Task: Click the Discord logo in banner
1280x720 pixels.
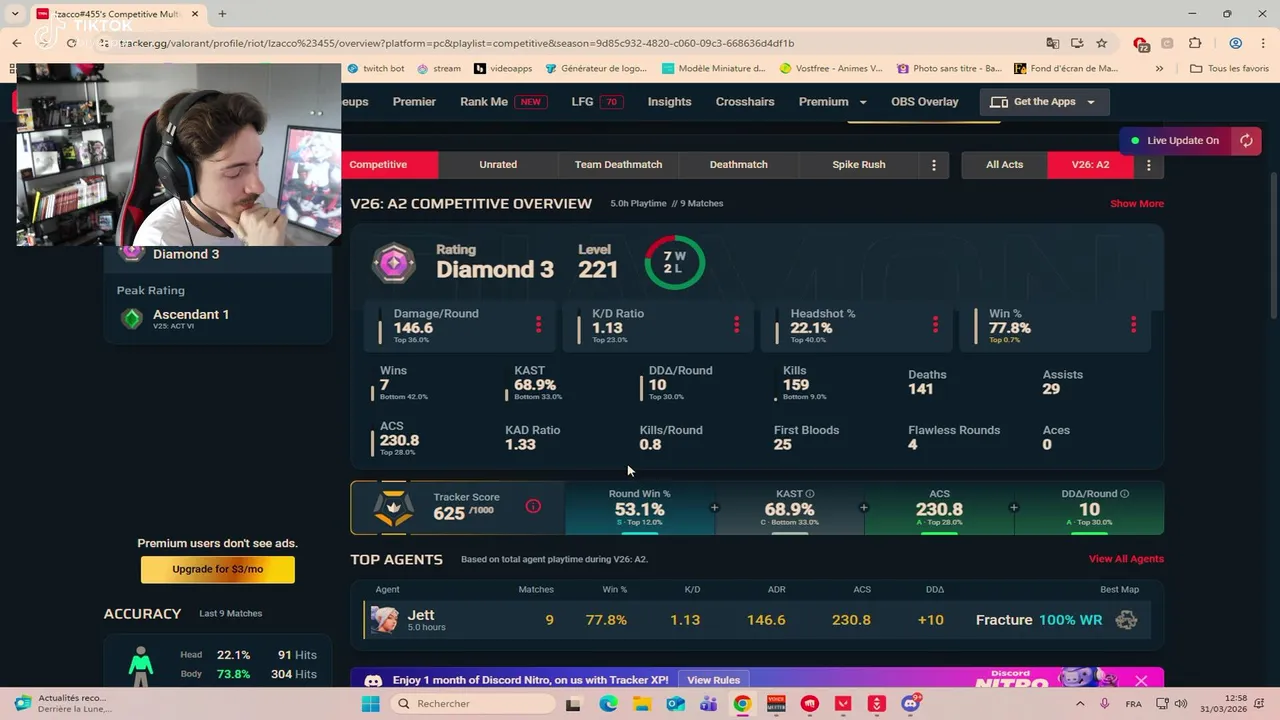Action: (x=373, y=680)
